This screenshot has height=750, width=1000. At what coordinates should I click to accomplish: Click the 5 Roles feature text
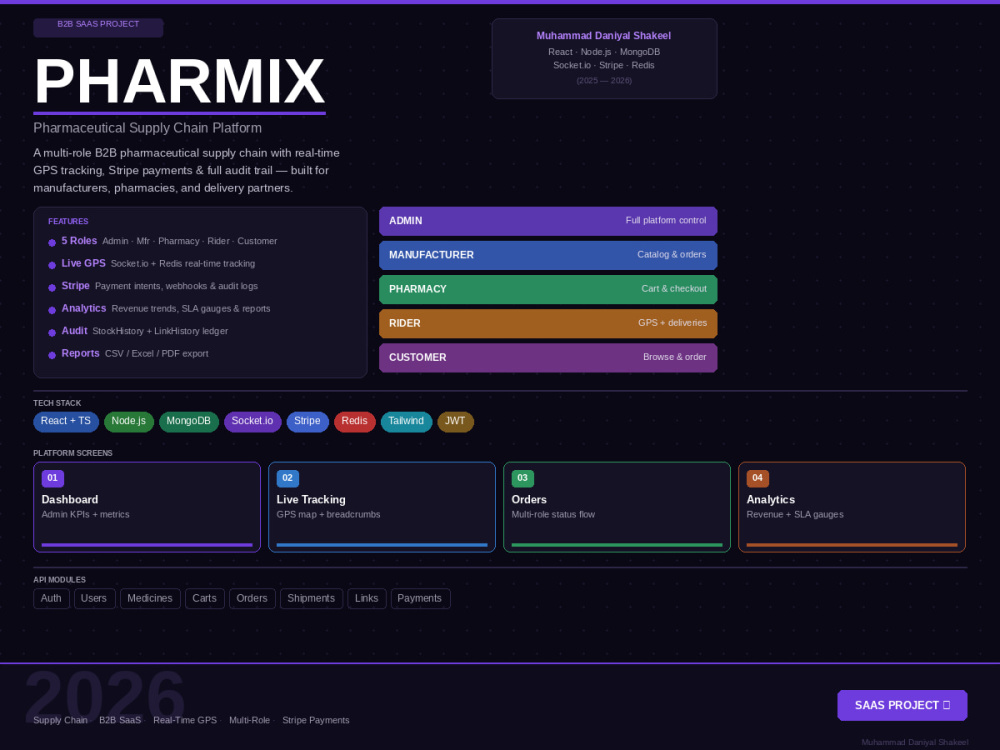click(79, 241)
